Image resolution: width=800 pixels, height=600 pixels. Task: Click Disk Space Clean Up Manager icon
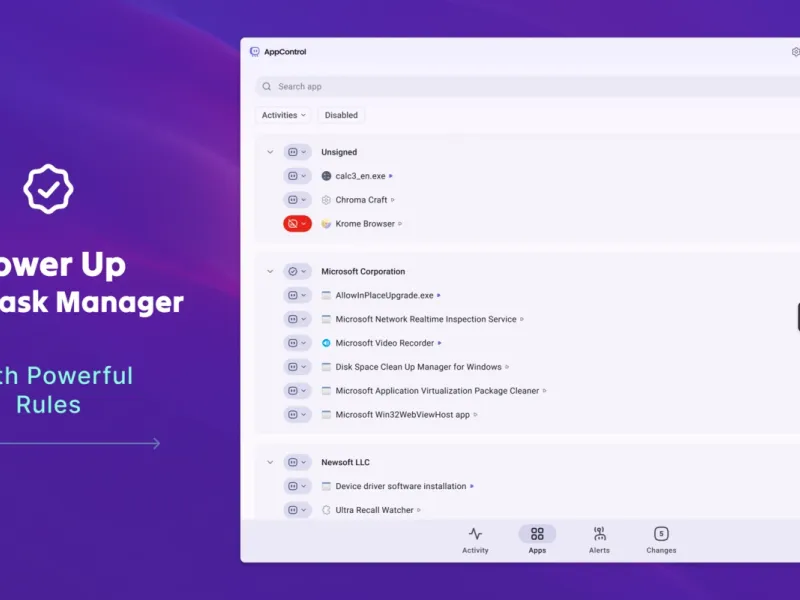click(327, 367)
